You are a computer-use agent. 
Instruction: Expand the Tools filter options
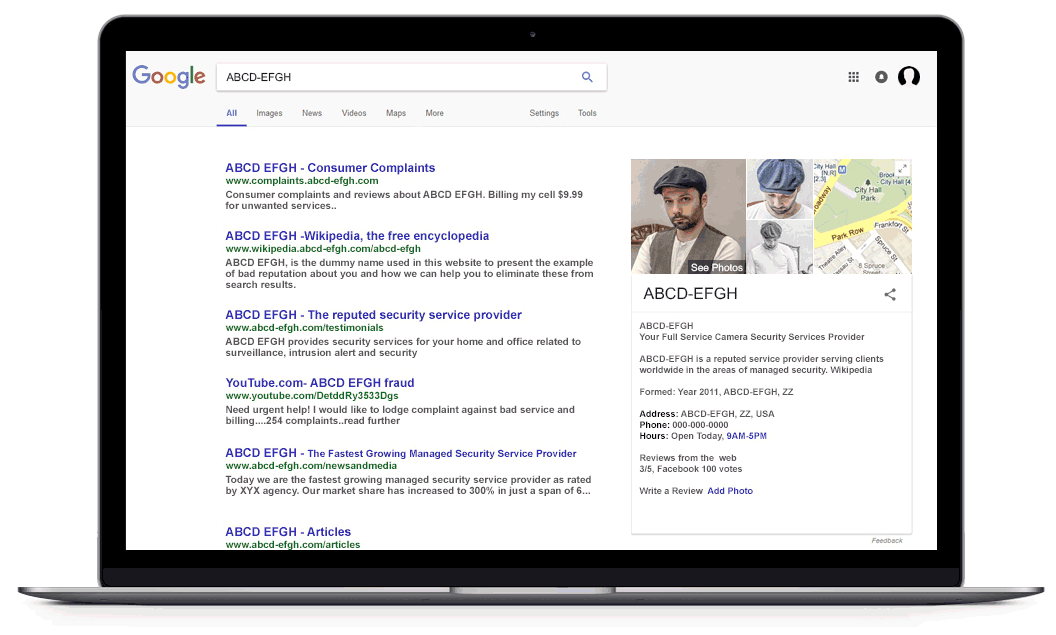click(587, 113)
